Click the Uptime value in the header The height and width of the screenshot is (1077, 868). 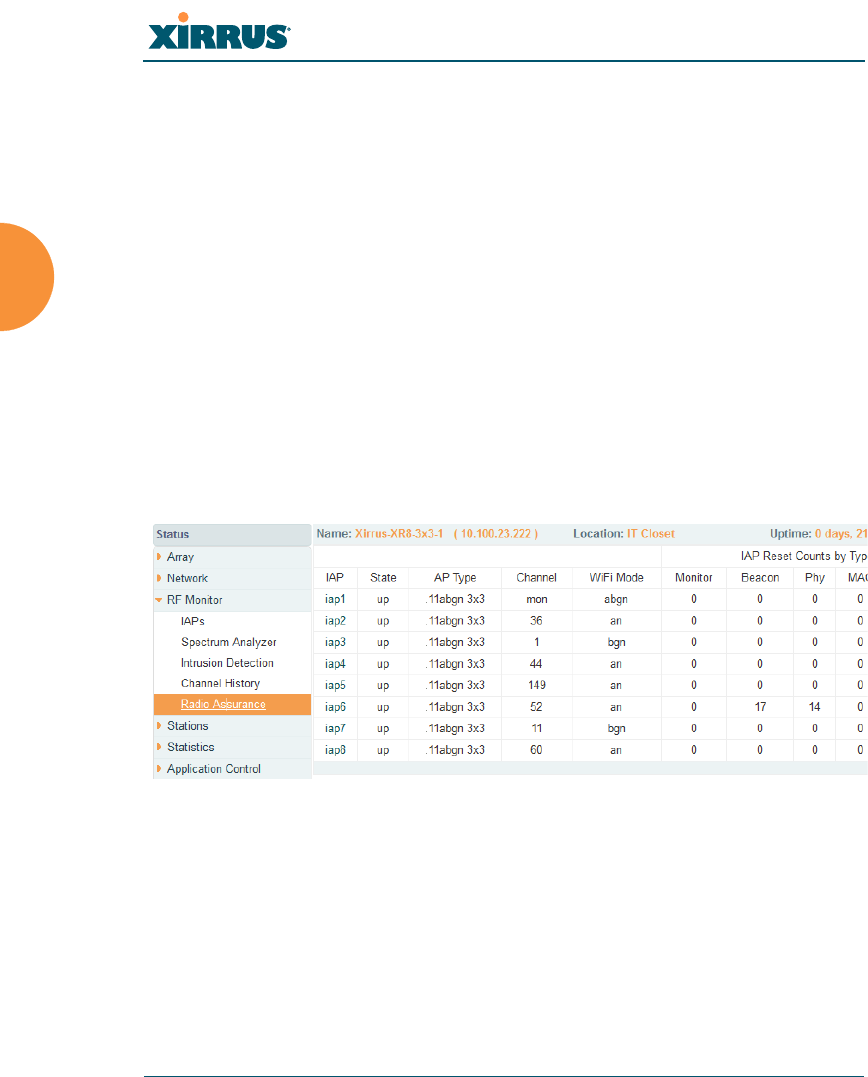841,534
